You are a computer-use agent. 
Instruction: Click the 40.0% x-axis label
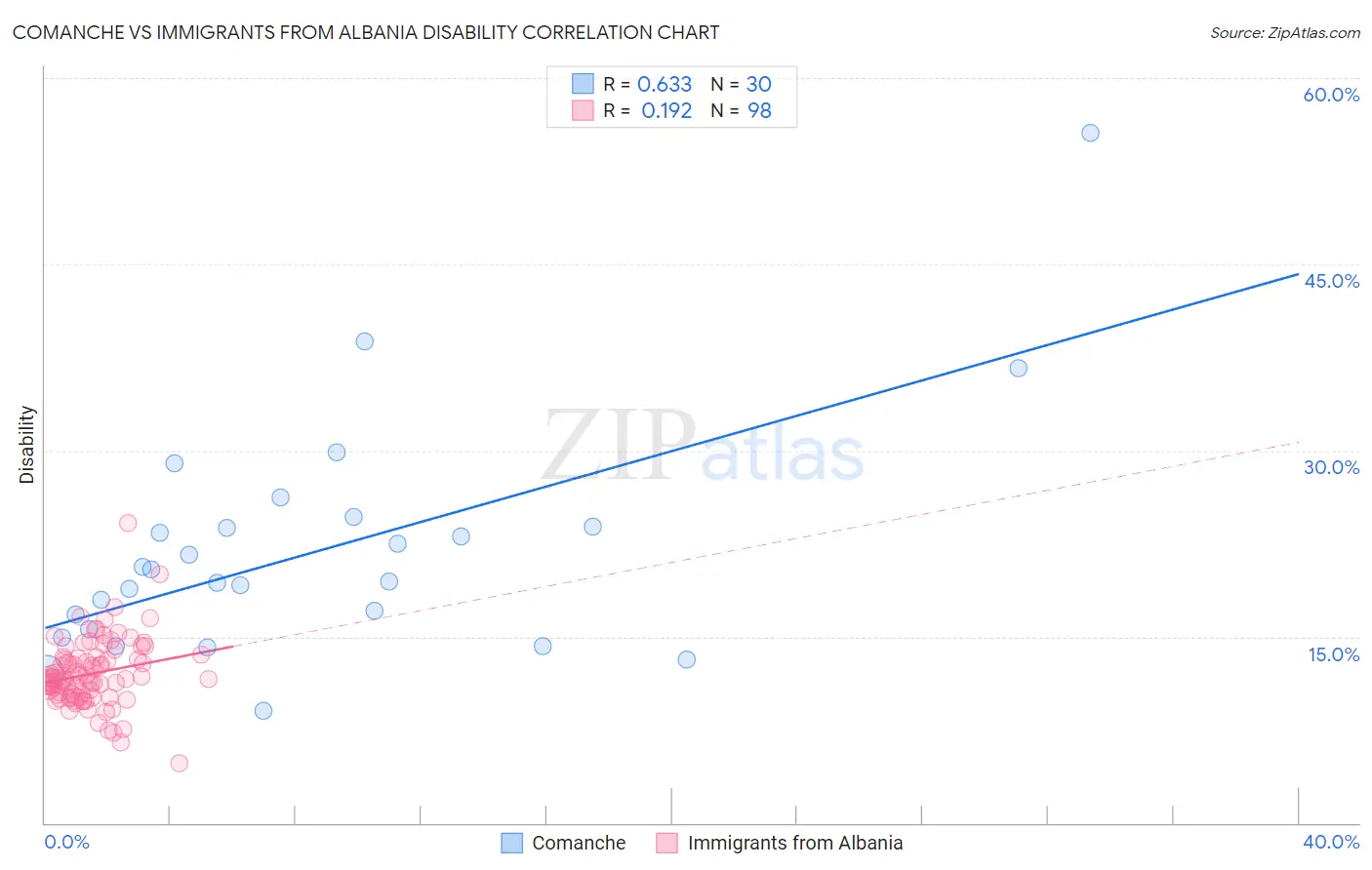1331,842
